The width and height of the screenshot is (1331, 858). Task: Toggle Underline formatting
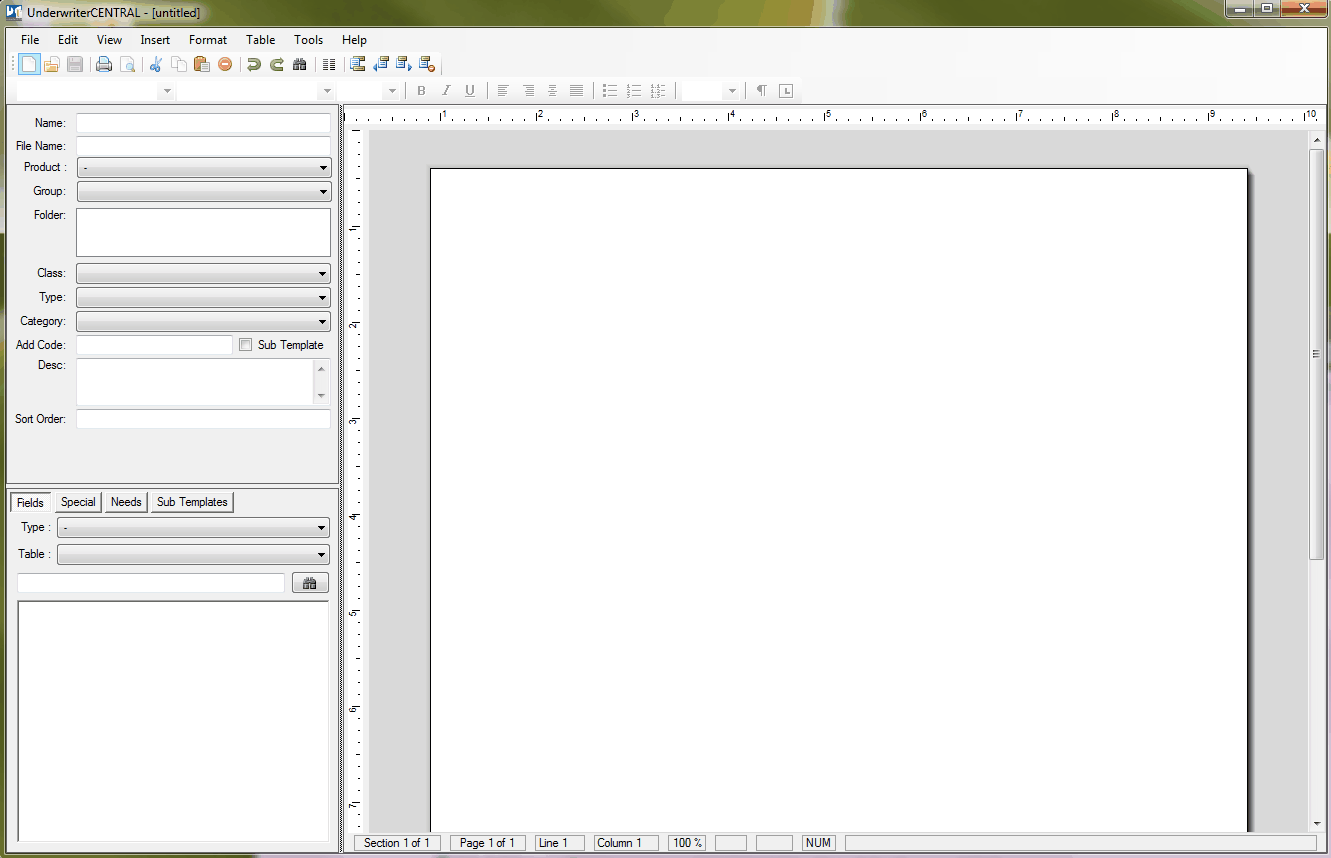click(x=470, y=91)
